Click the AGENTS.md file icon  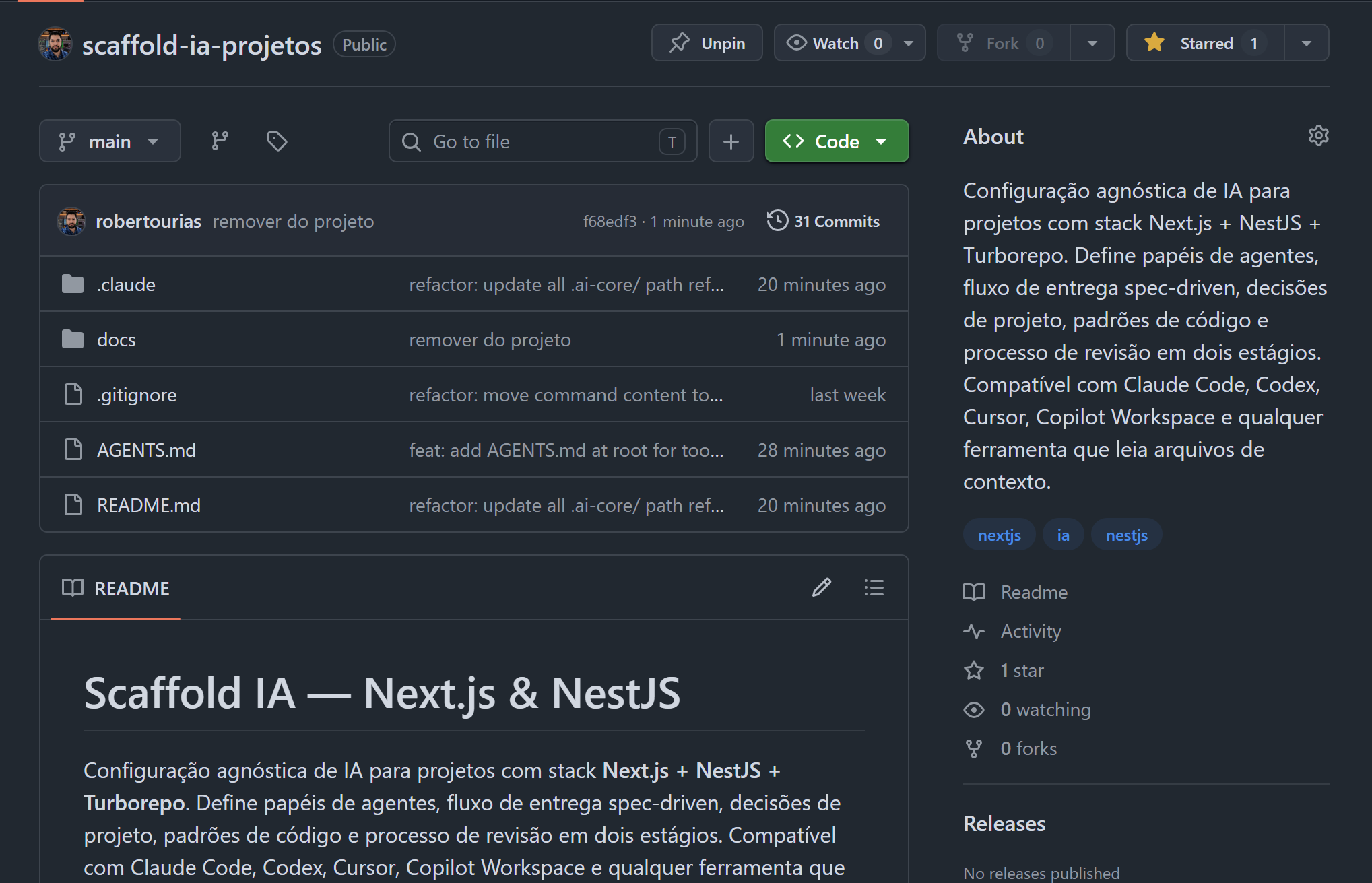point(73,450)
